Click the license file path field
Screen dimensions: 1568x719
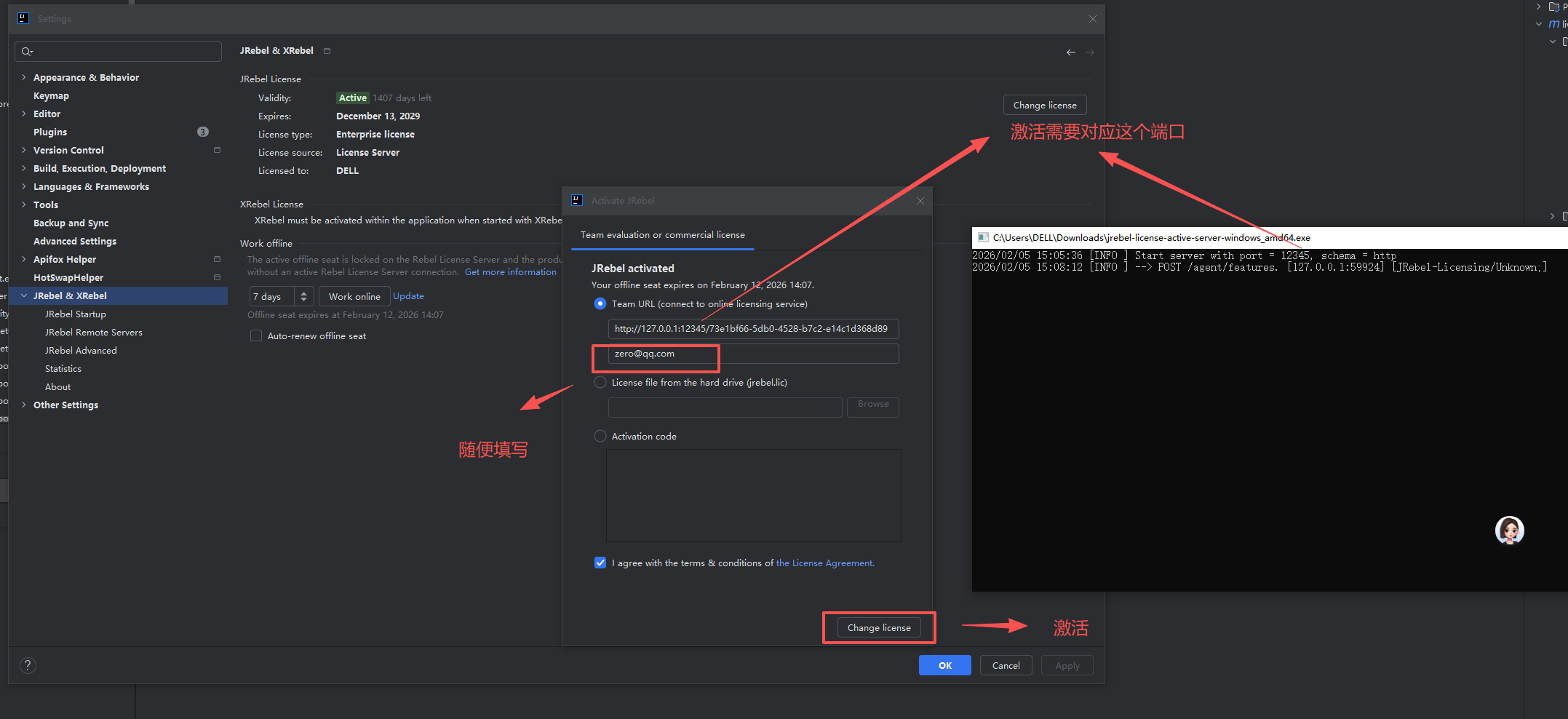(725, 407)
